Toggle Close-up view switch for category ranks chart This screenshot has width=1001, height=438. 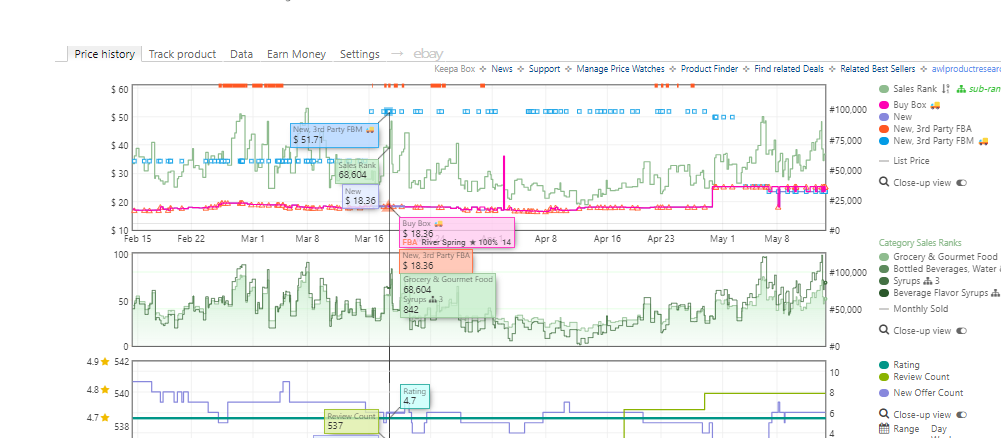(961, 330)
